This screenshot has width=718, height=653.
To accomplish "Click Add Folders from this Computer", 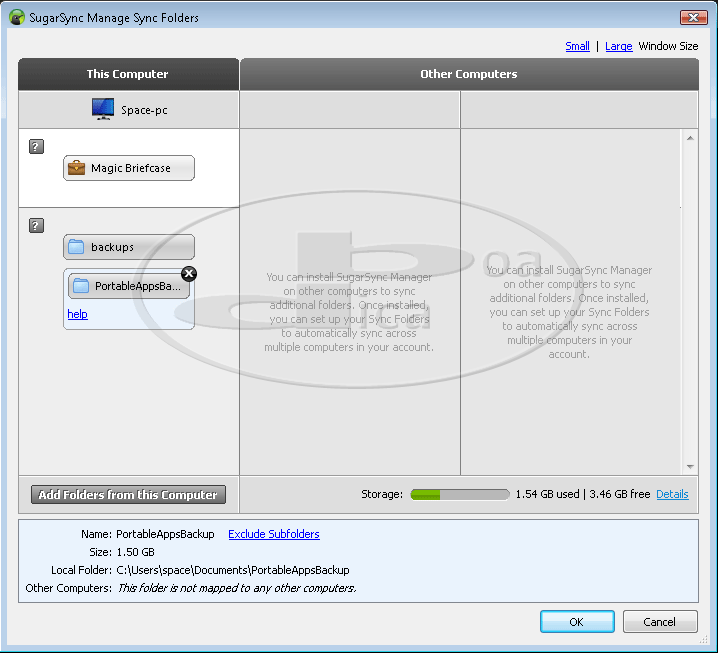I will (128, 495).
